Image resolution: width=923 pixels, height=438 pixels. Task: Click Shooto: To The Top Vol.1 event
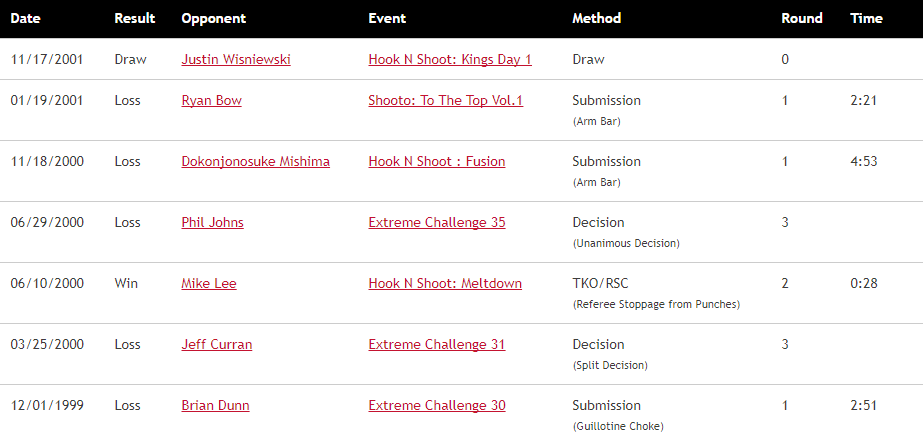click(x=445, y=100)
